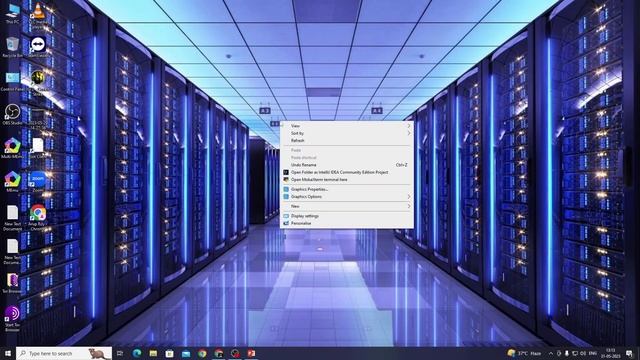Select the 2023-05 recording video file on desktop

coord(38,118)
